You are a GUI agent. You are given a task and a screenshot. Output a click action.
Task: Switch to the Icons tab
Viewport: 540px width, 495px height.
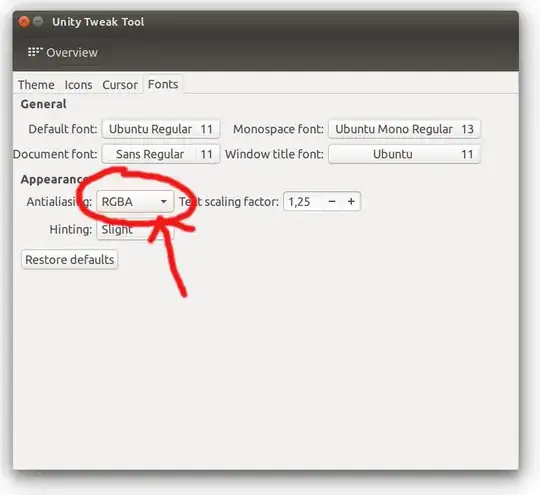pyautogui.click(x=79, y=85)
